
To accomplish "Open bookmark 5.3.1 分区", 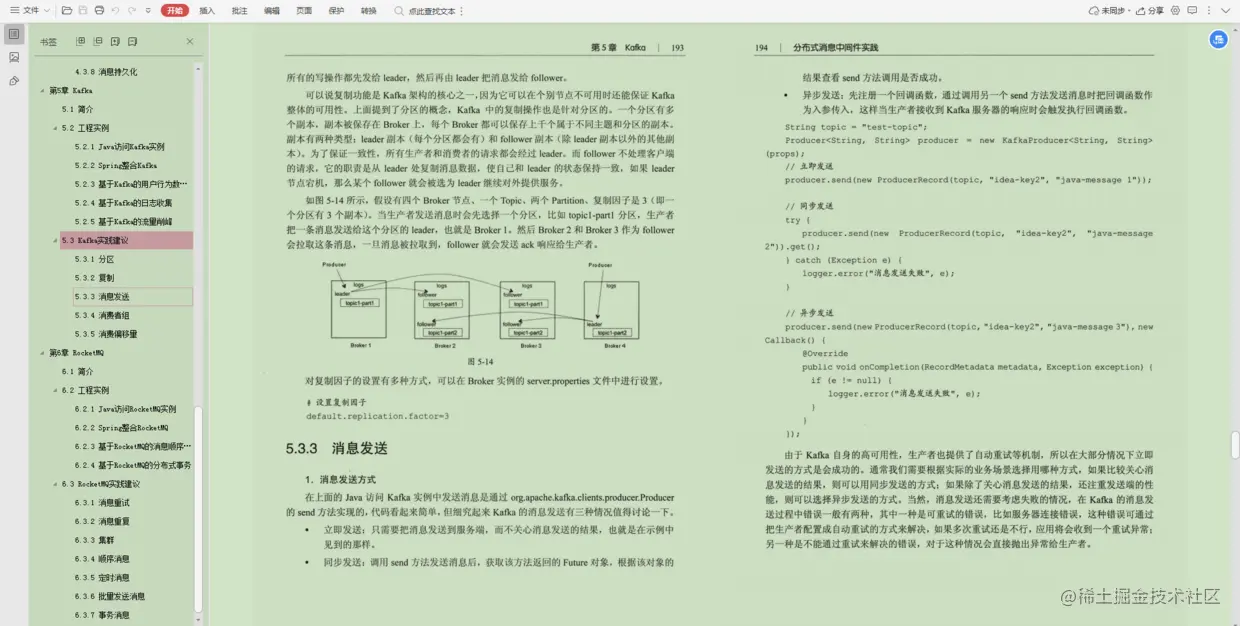I will (94, 259).
